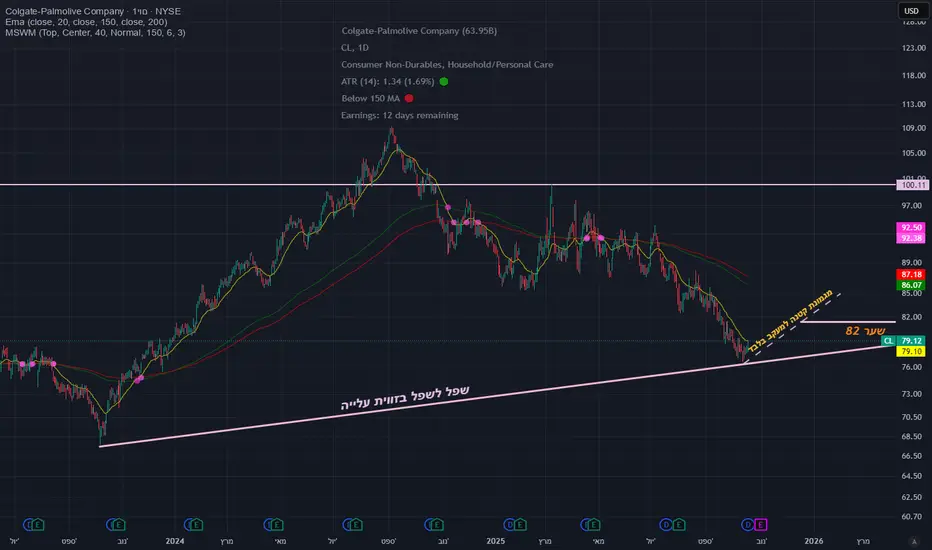Click the pink 92.38 price label

[911, 238]
